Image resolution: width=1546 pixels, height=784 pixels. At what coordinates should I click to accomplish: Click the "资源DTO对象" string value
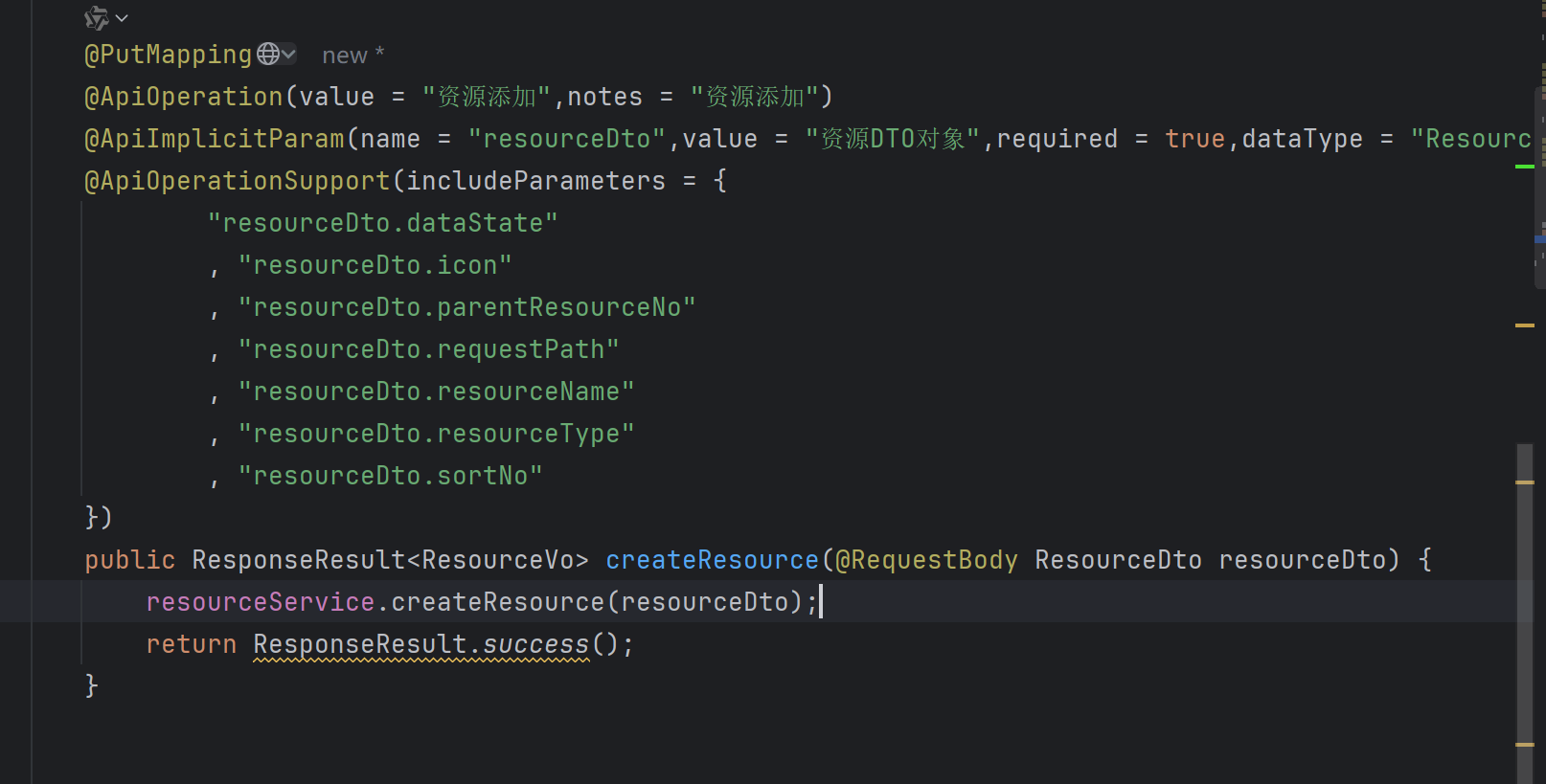[x=893, y=139]
